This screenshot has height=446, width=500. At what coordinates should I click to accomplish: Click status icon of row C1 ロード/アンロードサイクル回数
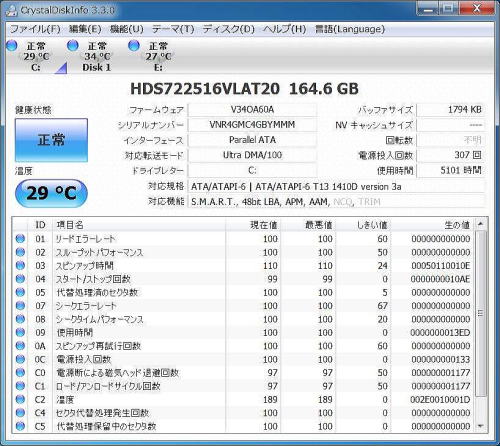[x=20, y=386]
